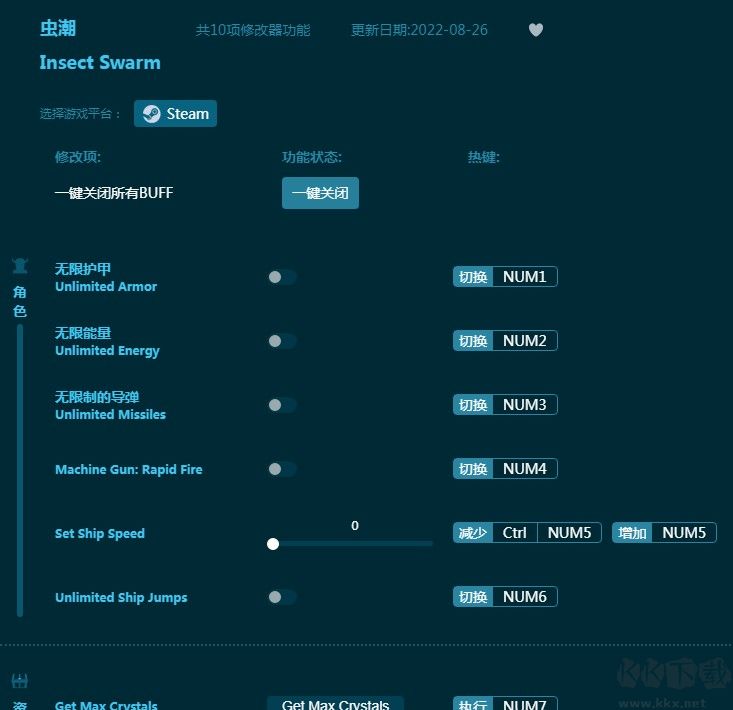Click the ship speed value 0
The image size is (733, 710).
point(355,525)
